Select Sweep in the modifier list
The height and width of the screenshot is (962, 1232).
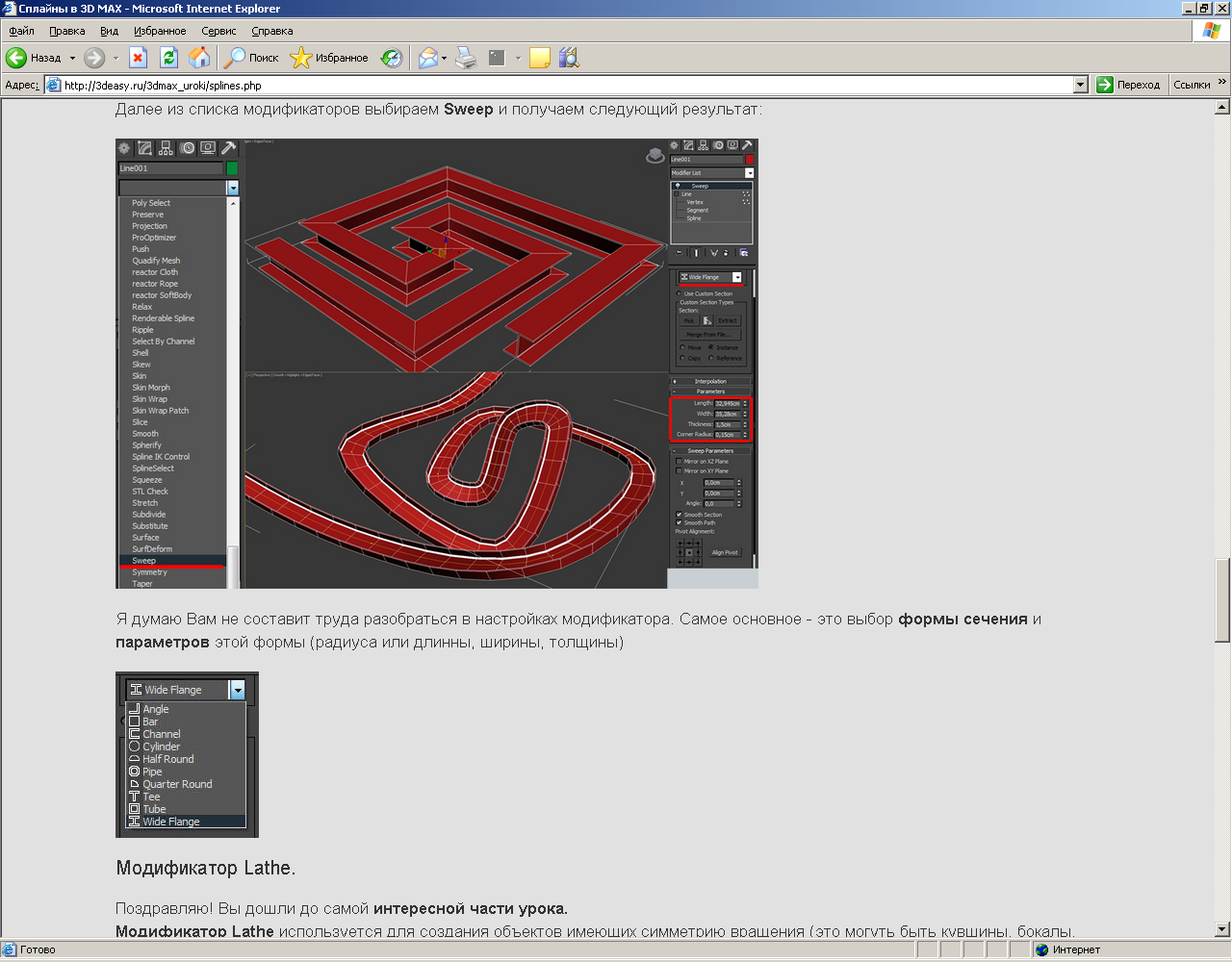coord(172,561)
